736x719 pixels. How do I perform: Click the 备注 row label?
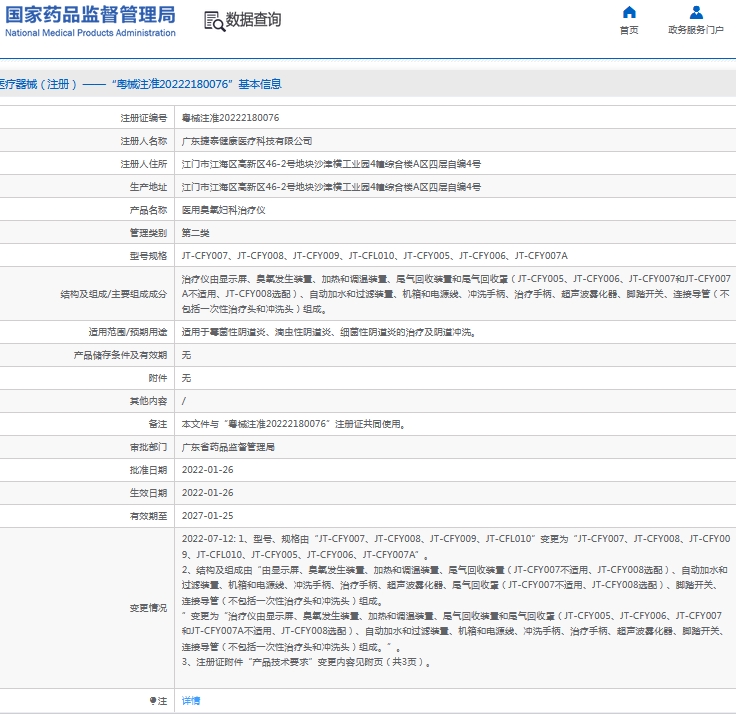[x=158, y=424]
